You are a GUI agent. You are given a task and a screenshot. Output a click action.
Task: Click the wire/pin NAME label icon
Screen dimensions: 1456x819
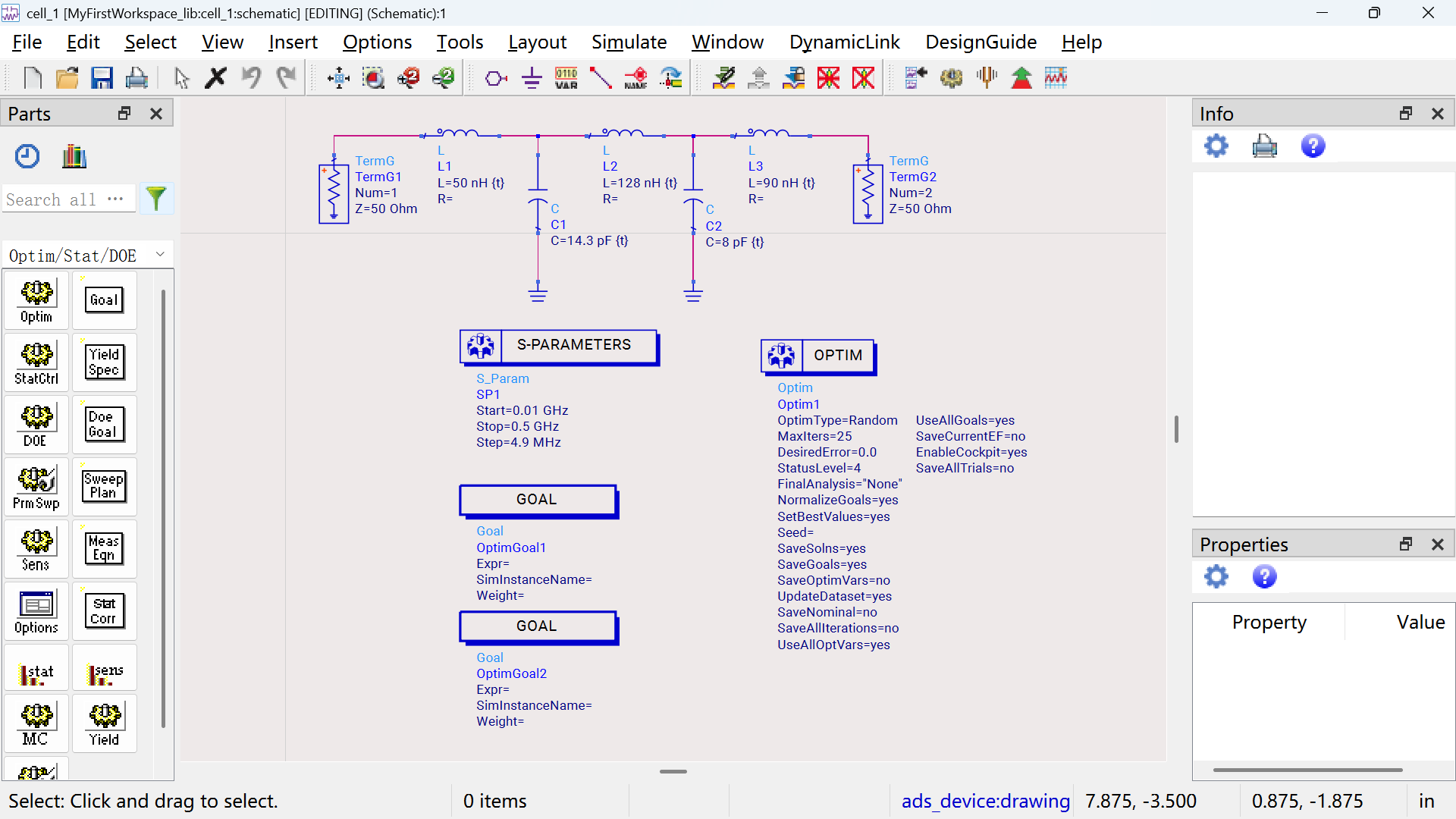[x=636, y=77]
